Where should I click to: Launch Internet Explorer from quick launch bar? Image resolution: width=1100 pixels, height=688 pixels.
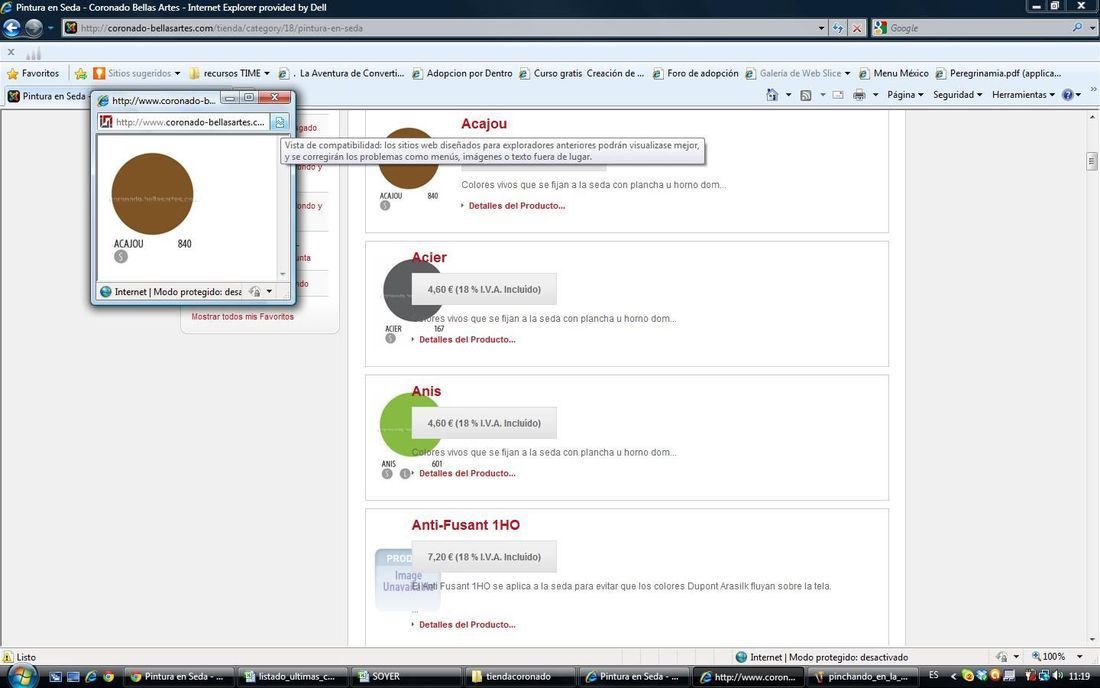(90, 677)
